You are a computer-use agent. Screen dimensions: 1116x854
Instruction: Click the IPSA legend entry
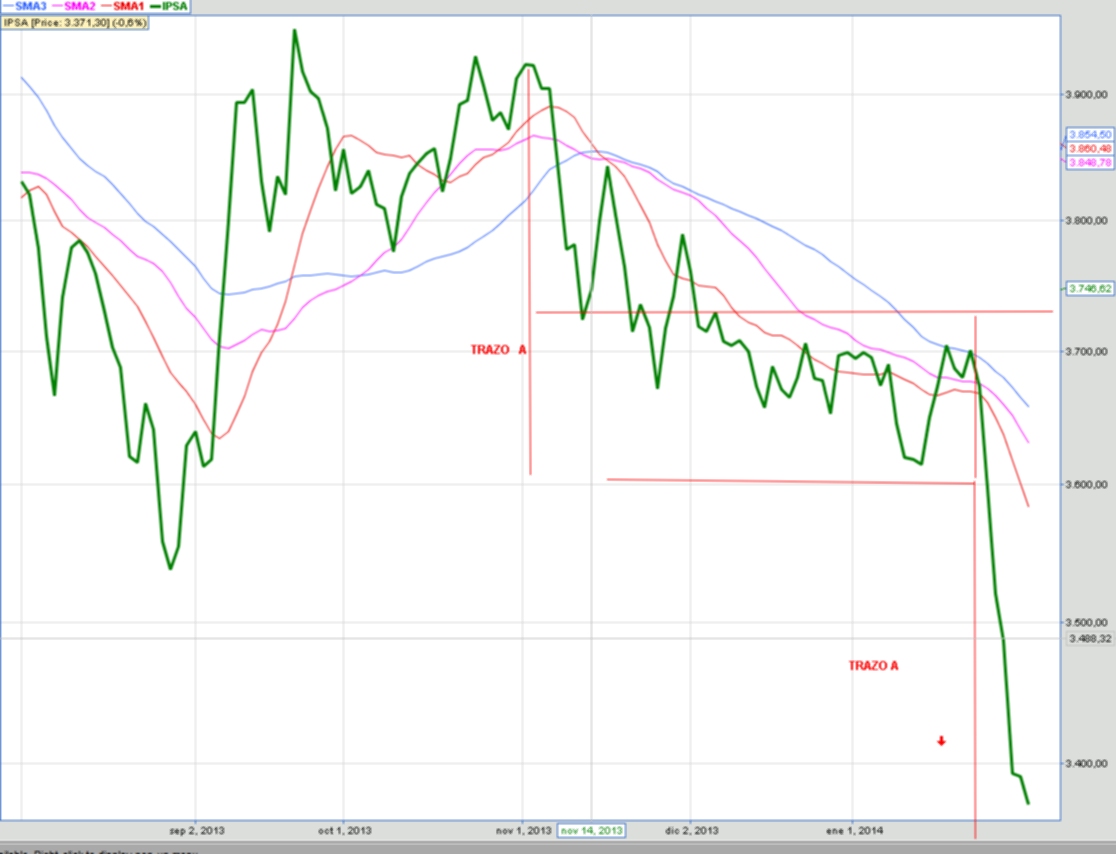click(169, 6)
